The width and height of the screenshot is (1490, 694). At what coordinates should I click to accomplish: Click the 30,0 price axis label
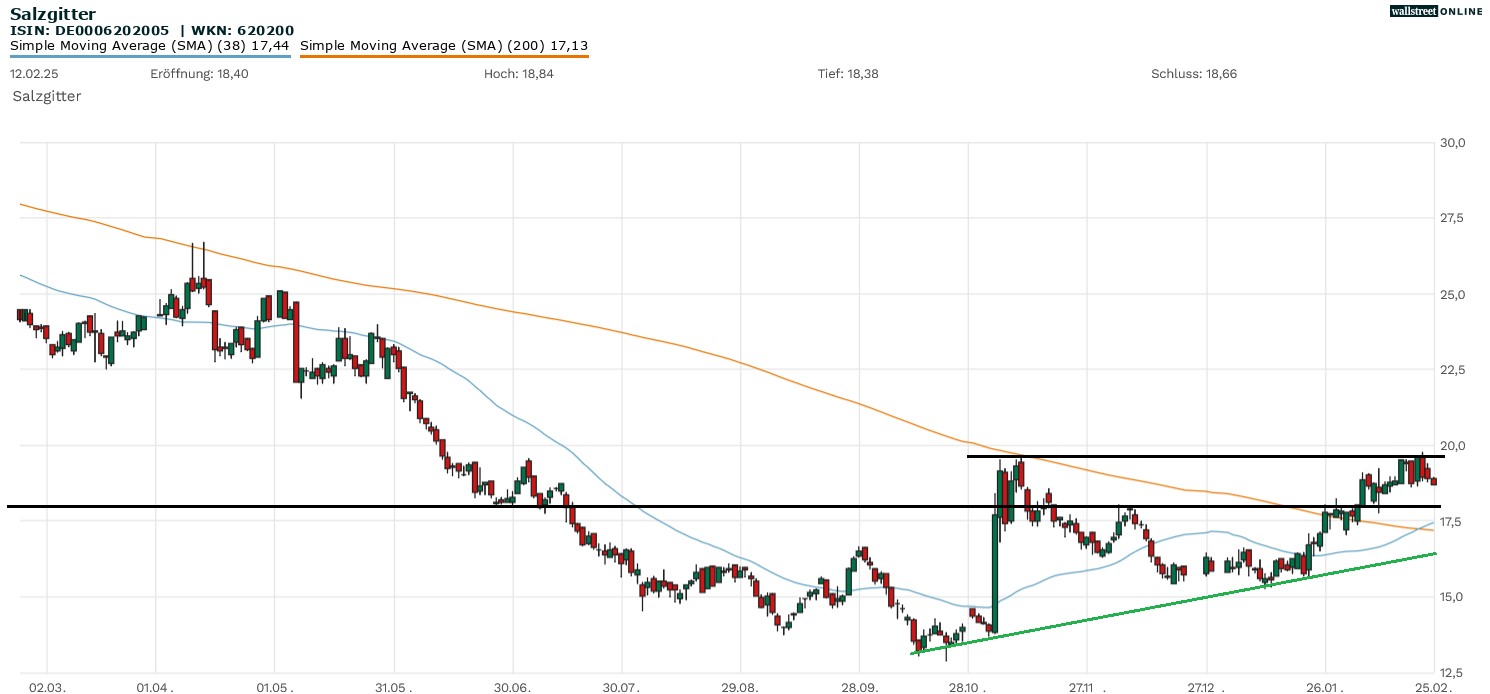tap(1452, 143)
